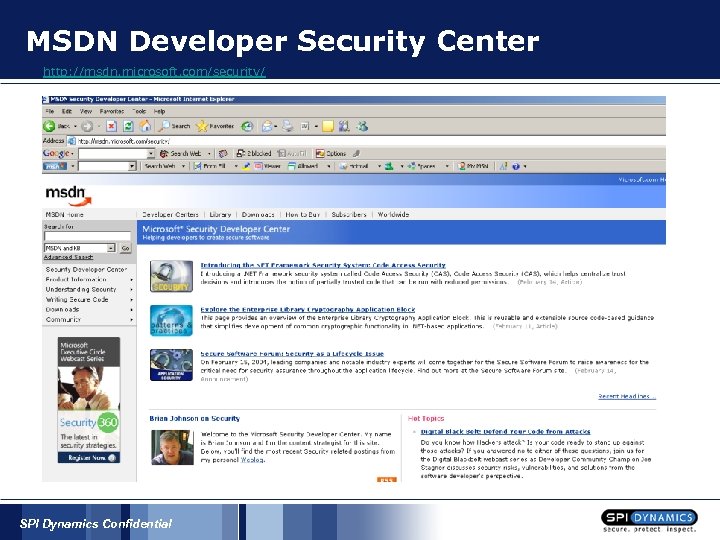Viewport: 720px width, 540px height.
Task: Click the MSN toolbar help question icon
Action: click(x=516, y=166)
